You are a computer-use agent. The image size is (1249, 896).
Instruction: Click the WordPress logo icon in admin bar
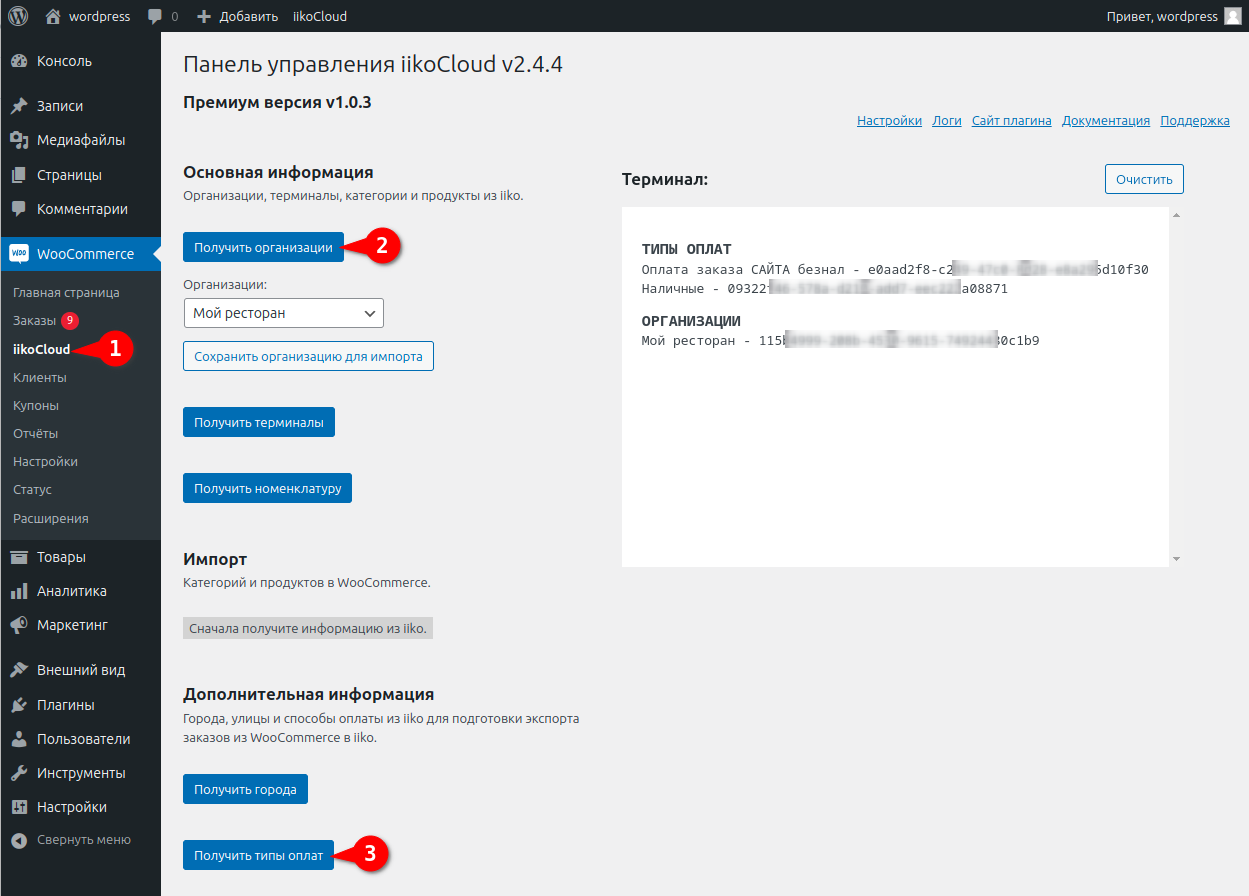click(x=18, y=16)
